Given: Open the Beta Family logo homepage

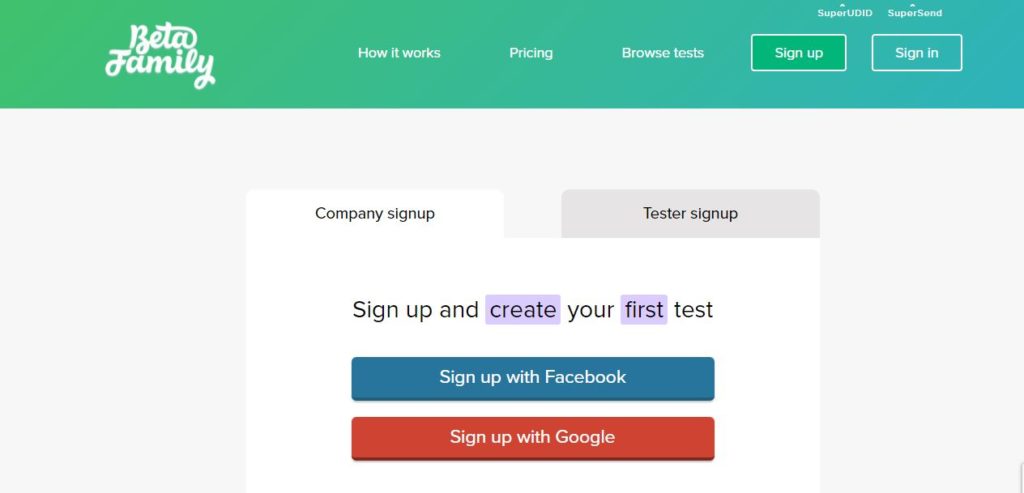Looking at the screenshot, I should click(x=160, y=56).
